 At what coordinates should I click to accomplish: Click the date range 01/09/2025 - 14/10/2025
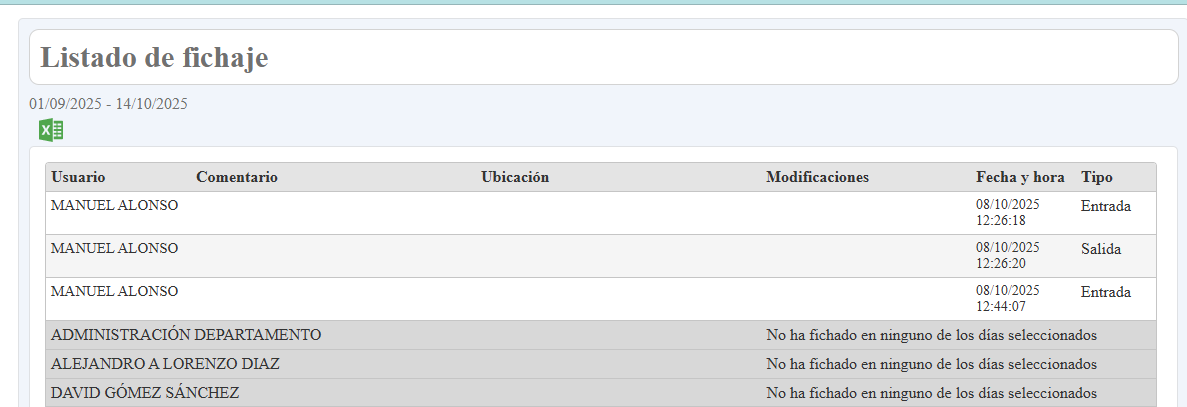click(x=108, y=103)
